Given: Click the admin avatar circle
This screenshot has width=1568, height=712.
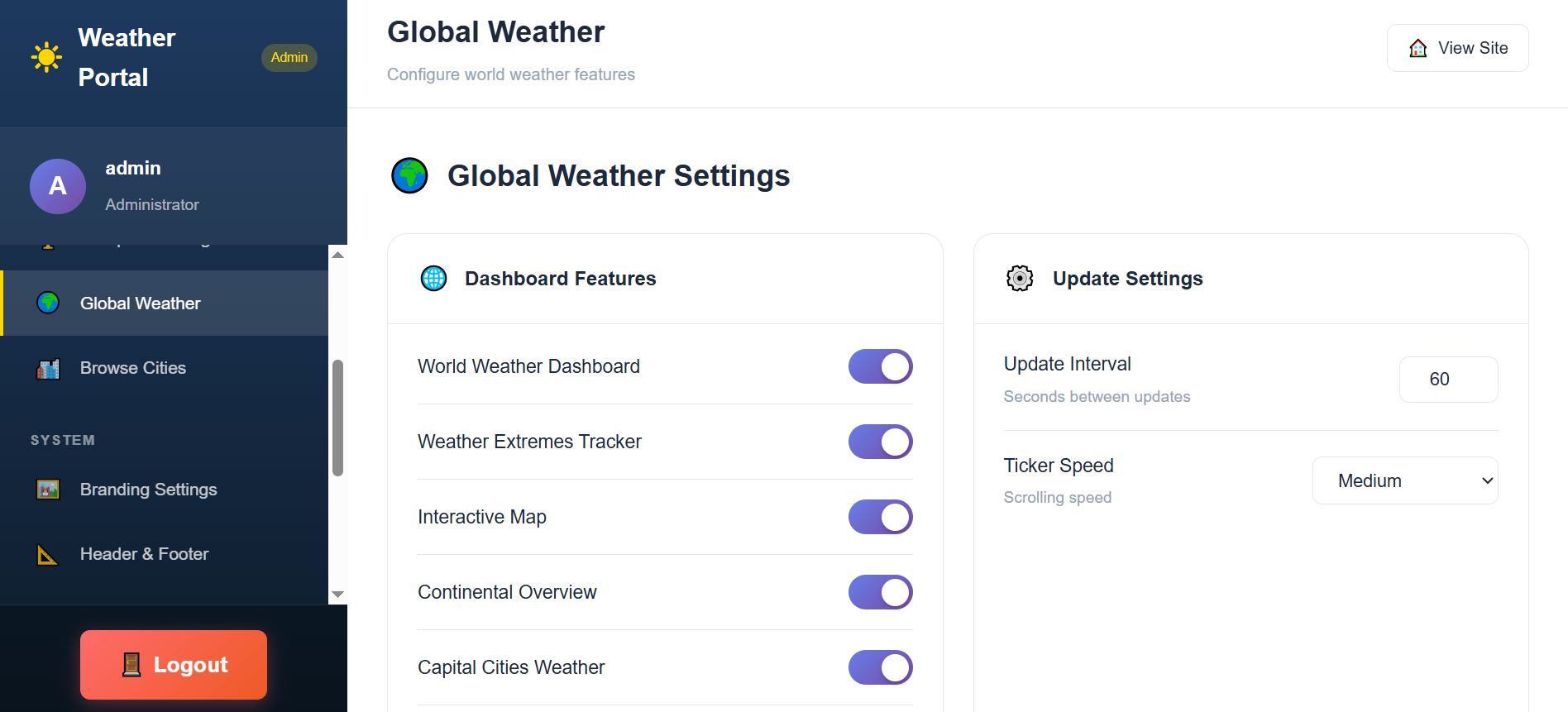Looking at the screenshot, I should (58, 186).
